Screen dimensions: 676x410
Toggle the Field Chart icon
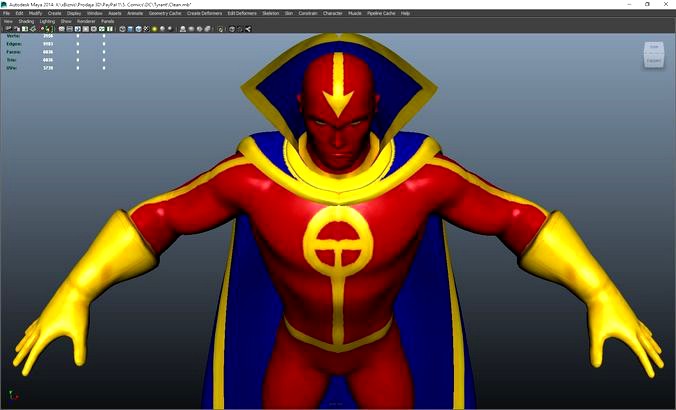click(94, 29)
